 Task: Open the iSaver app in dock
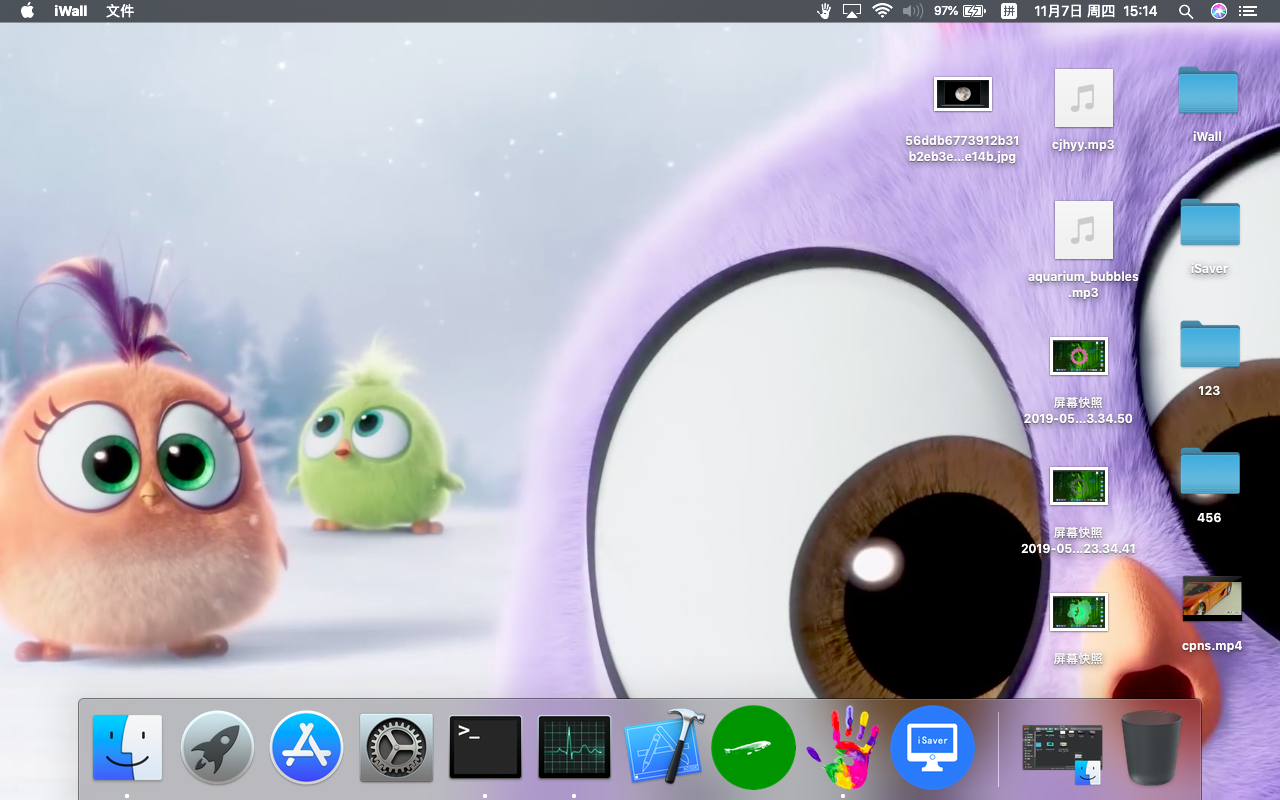(932, 747)
